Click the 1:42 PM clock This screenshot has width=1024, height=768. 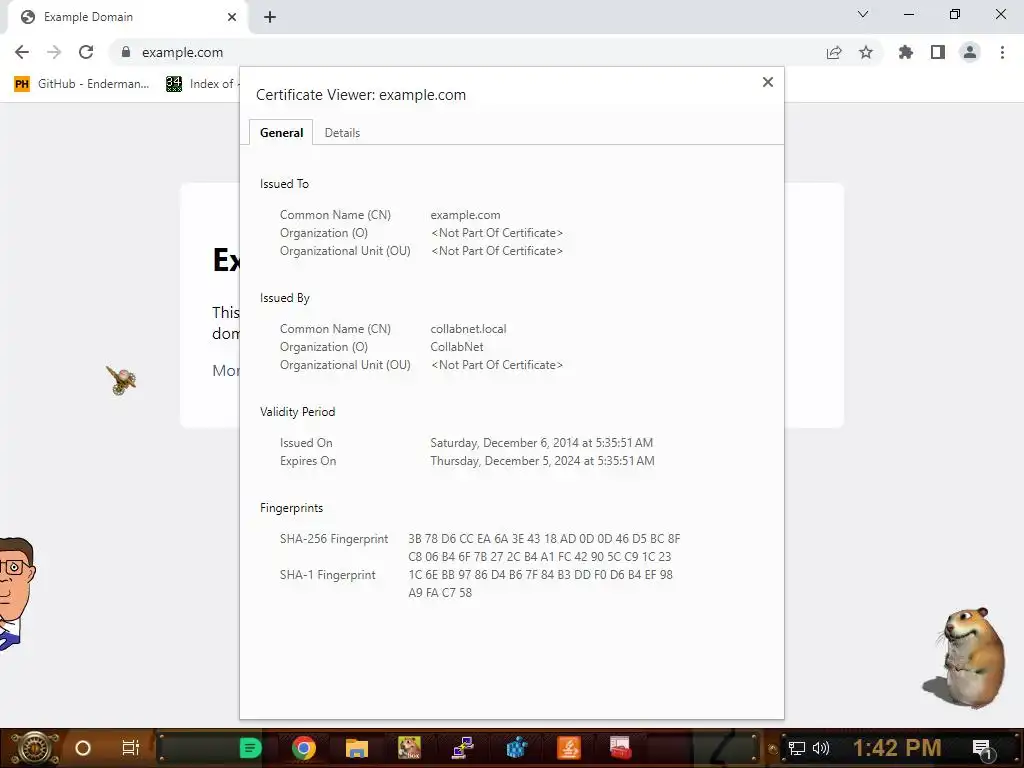coord(897,748)
